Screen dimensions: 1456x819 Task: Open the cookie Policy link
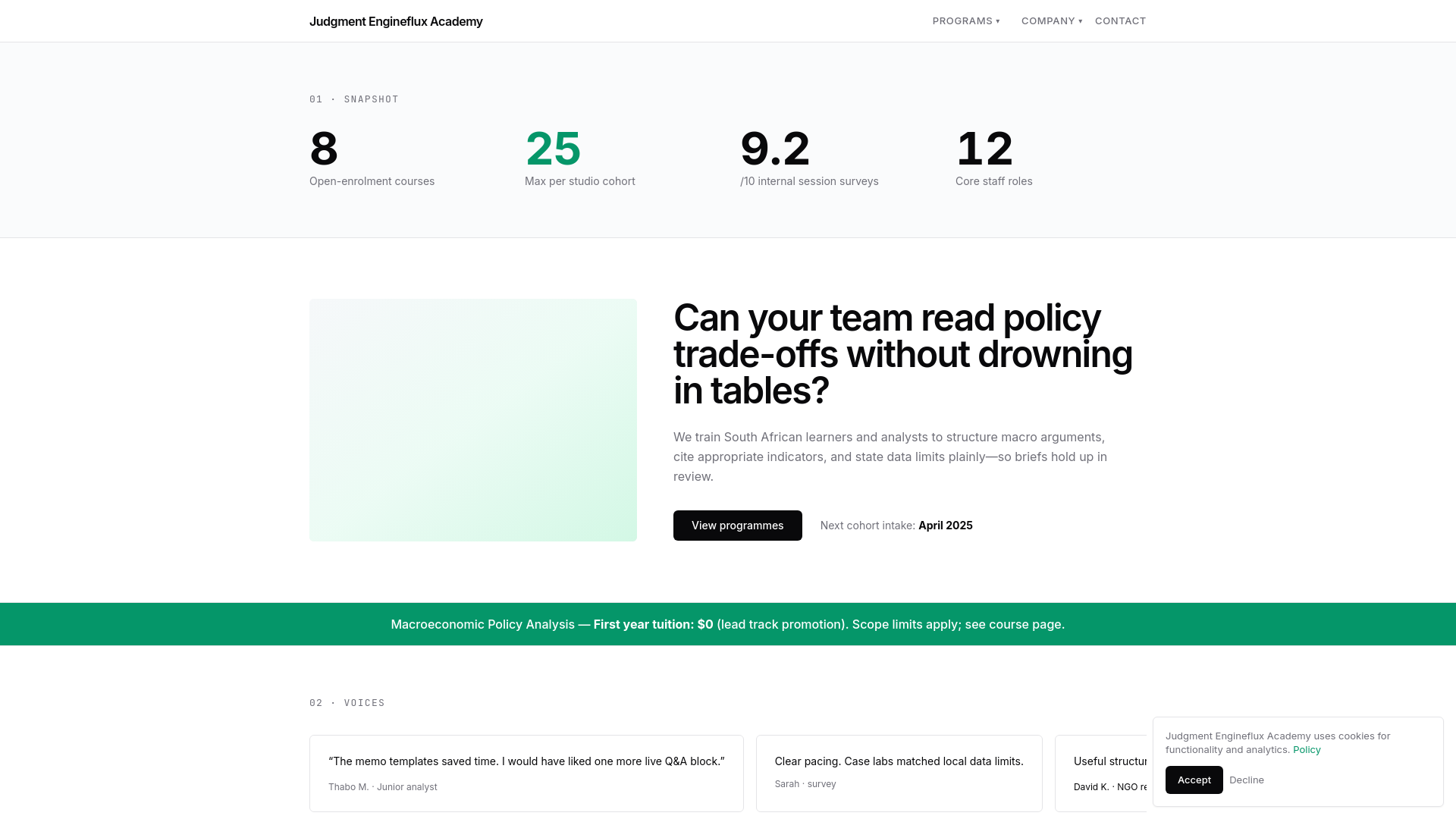click(1307, 749)
